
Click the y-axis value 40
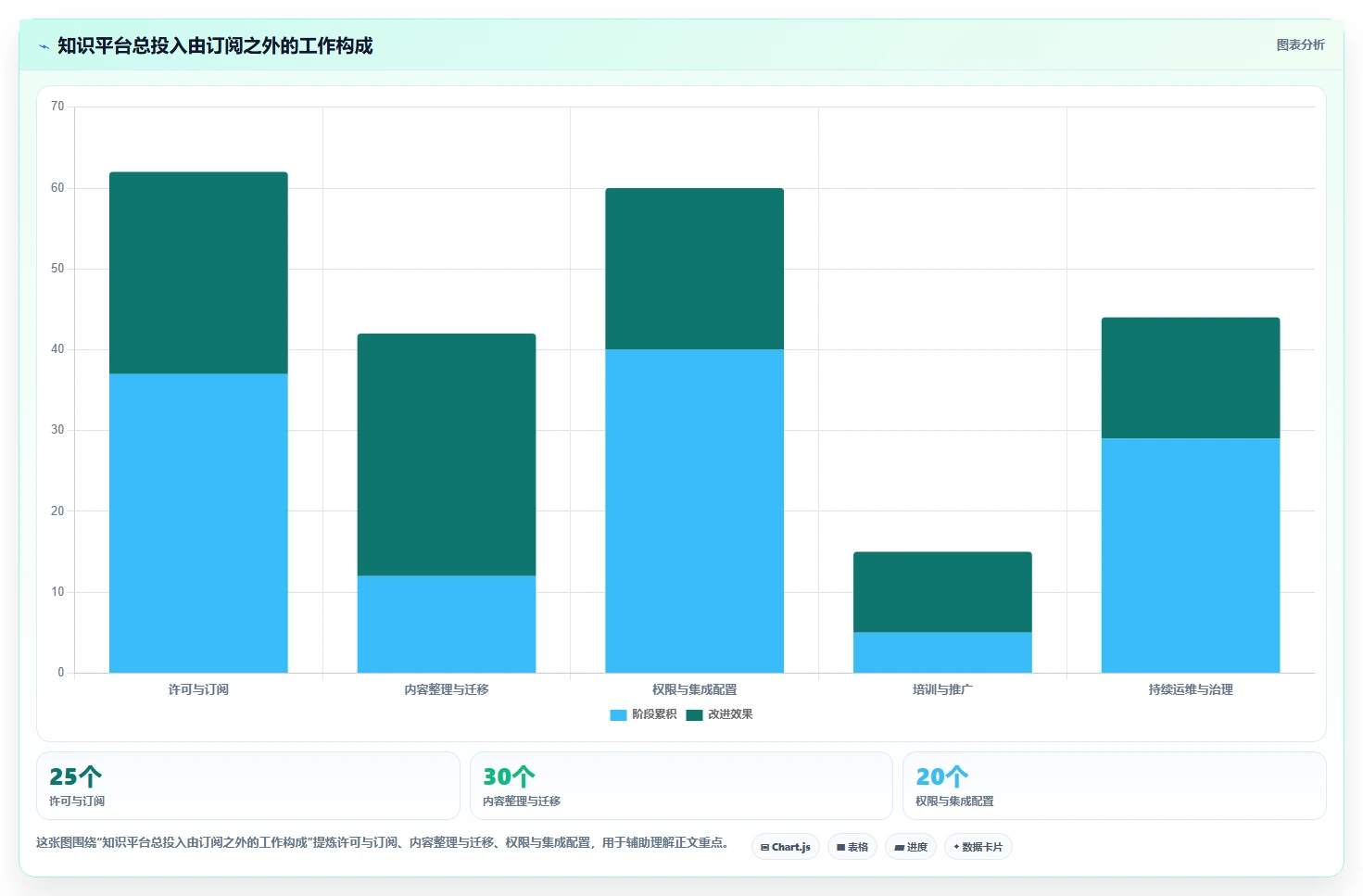tap(57, 349)
